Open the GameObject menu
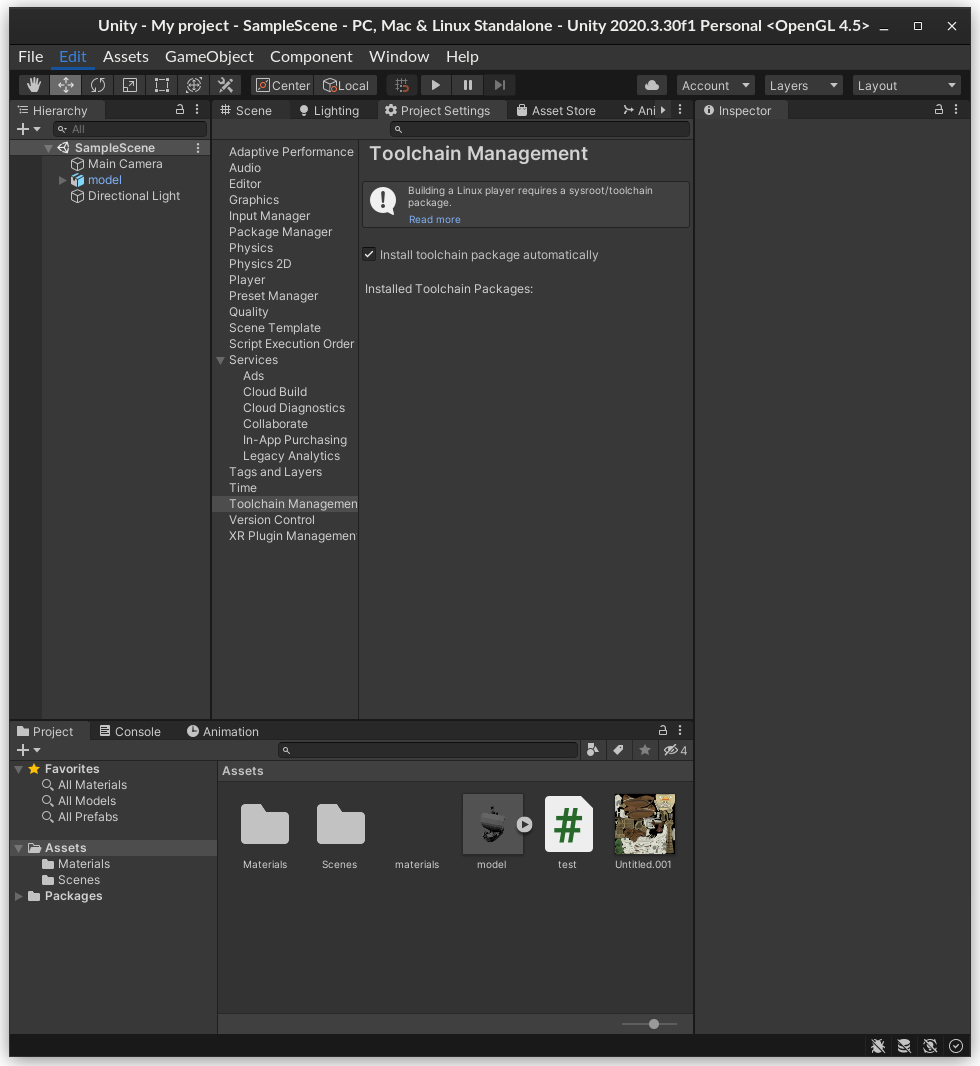 pyautogui.click(x=209, y=57)
